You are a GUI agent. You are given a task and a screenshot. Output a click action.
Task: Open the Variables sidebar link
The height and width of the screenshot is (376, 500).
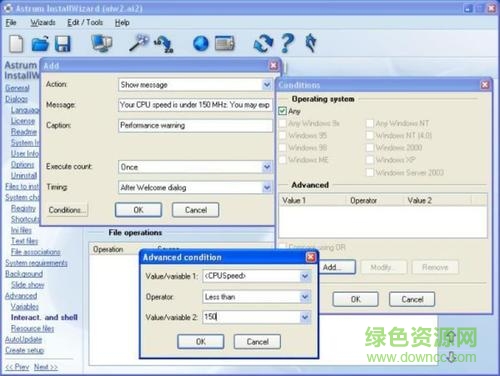tap(25, 307)
